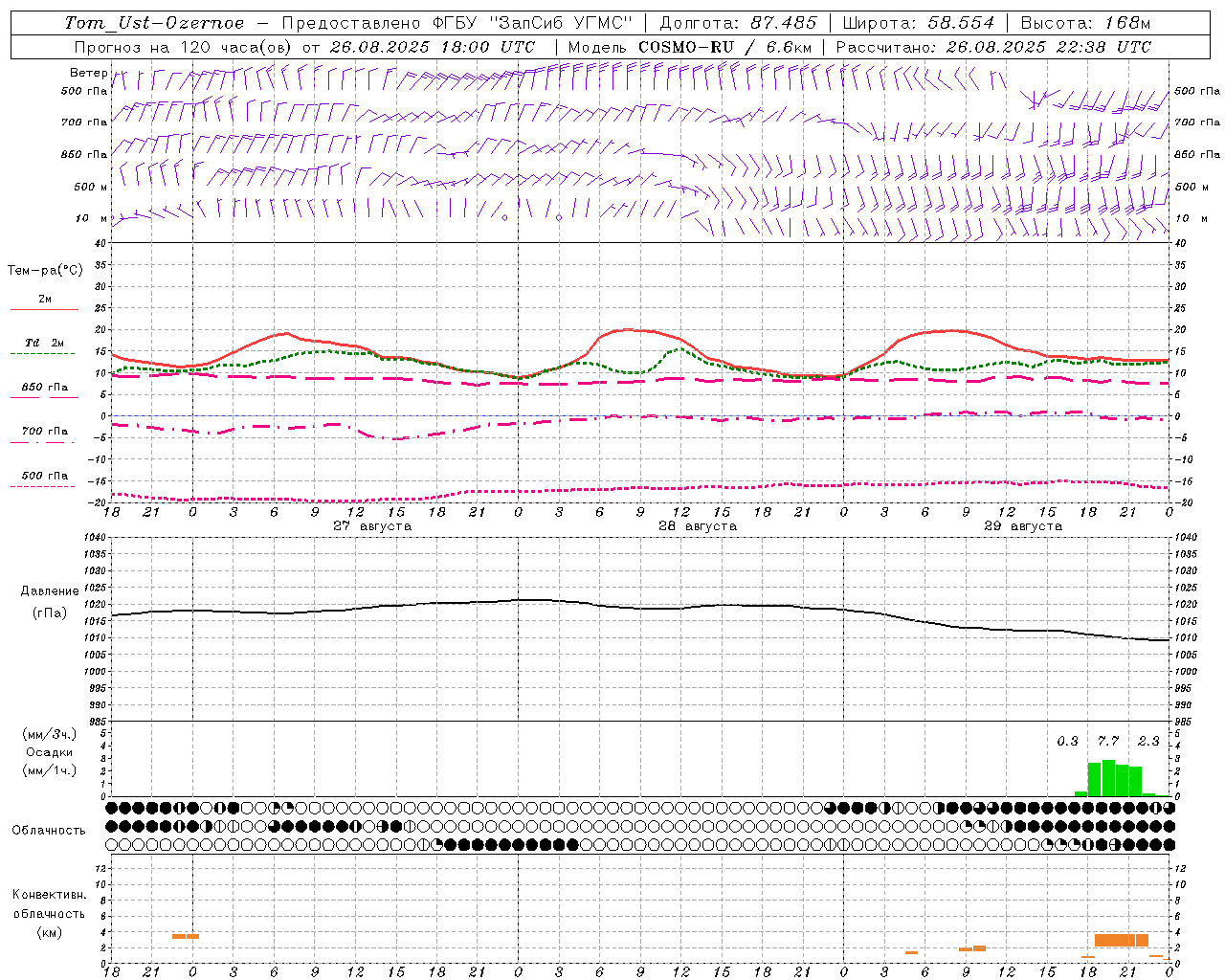The height and width of the screenshot is (980, 1225).
Task: Click the 28 августа date label
Action: pos(698,526)
